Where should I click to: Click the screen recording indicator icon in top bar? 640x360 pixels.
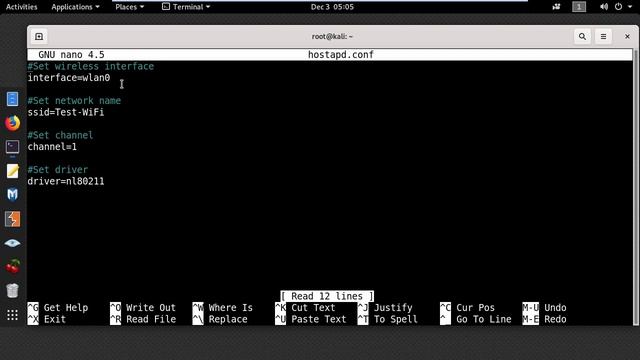tap(556, 7)
